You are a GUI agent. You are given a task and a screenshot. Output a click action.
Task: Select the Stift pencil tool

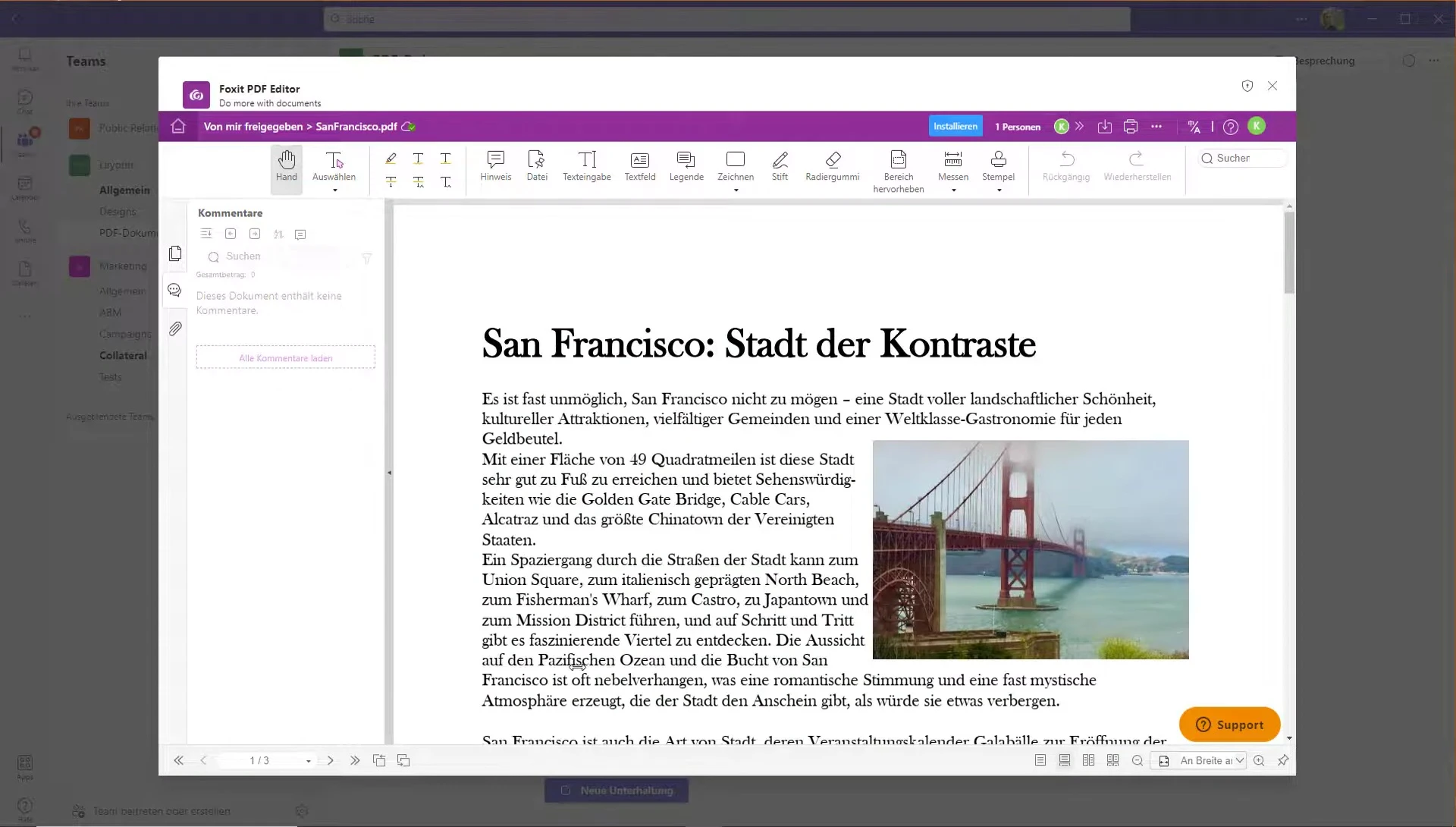pyautogui.click(x=780, y=167)
